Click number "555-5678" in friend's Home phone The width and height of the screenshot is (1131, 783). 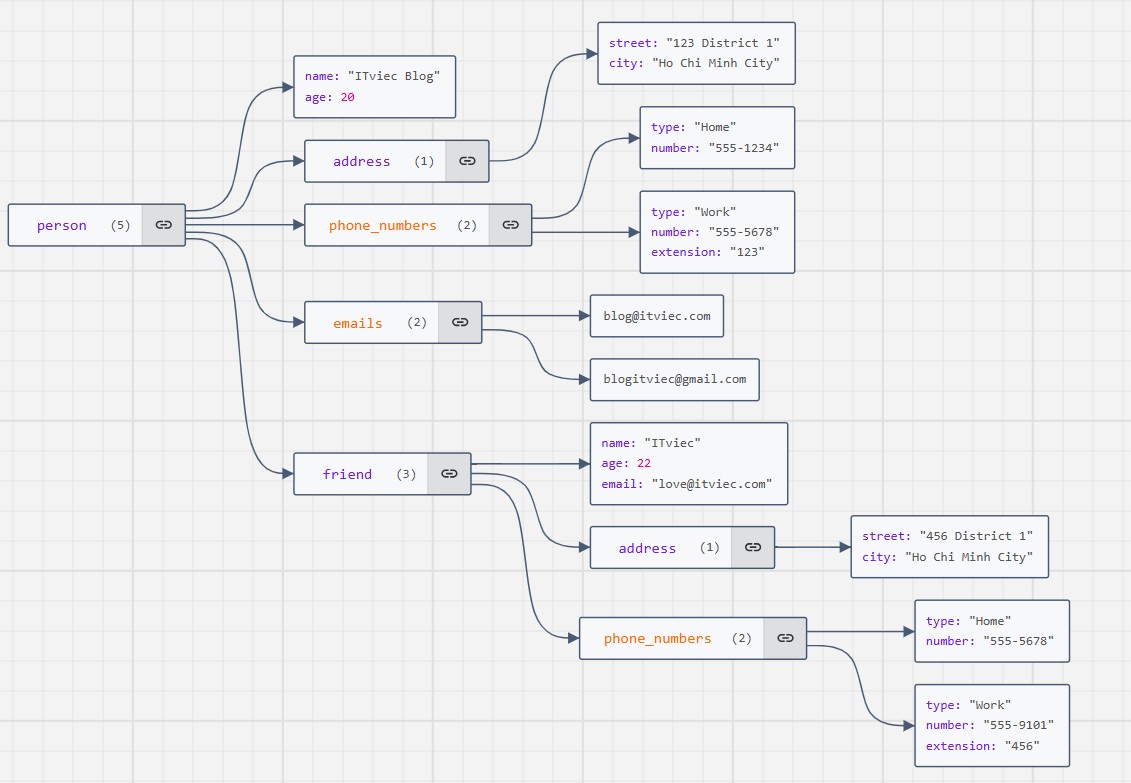coord(990,641)
